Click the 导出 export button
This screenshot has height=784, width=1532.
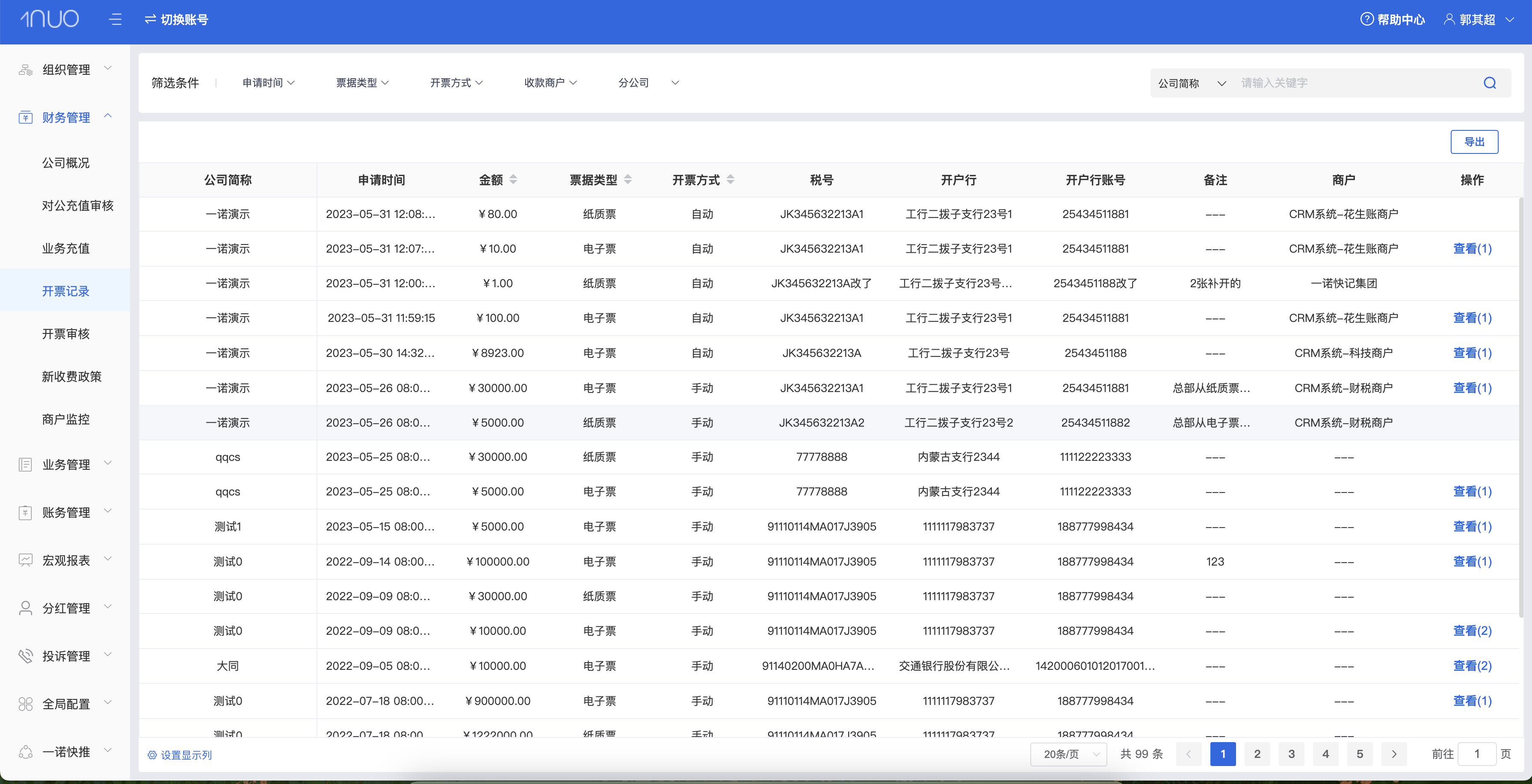coord(1474,141)
